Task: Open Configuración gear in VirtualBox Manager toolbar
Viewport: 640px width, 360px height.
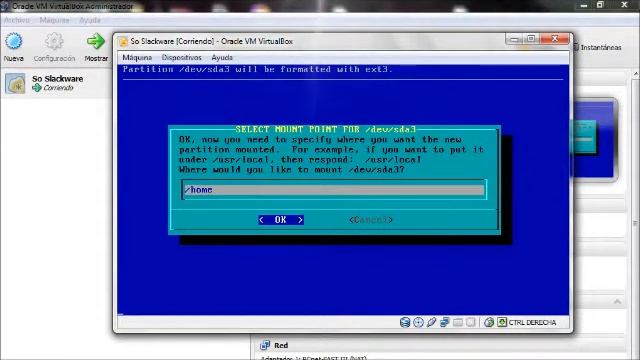Action: coord(54,41)
